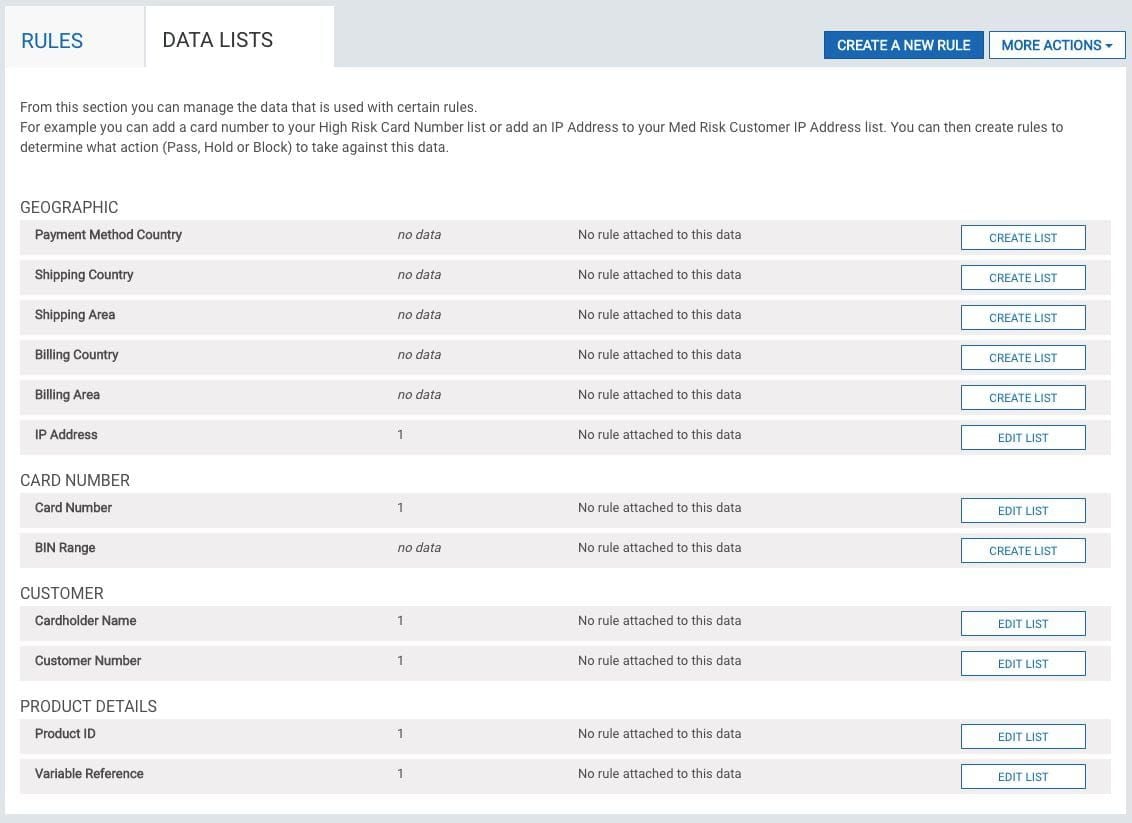Edit the IP Address list
This screenshot has height=823, width=1132.
1022,438
